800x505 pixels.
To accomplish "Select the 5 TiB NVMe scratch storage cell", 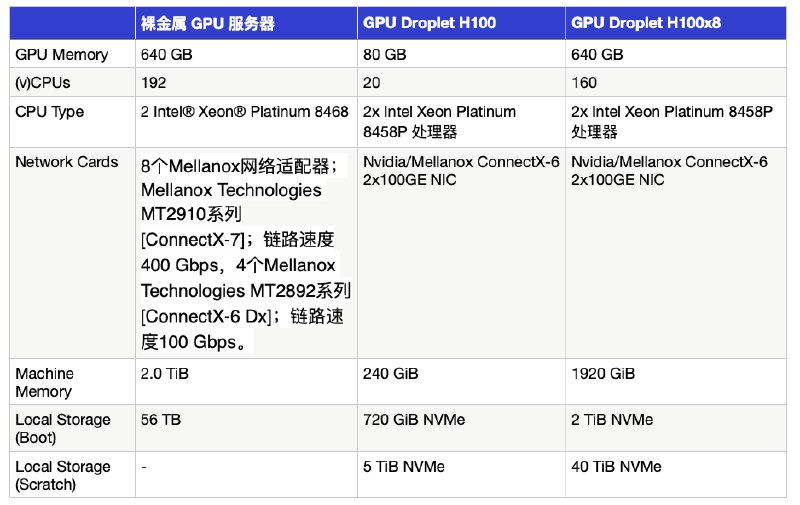I will pyautogui.click(x=404, y=467).
